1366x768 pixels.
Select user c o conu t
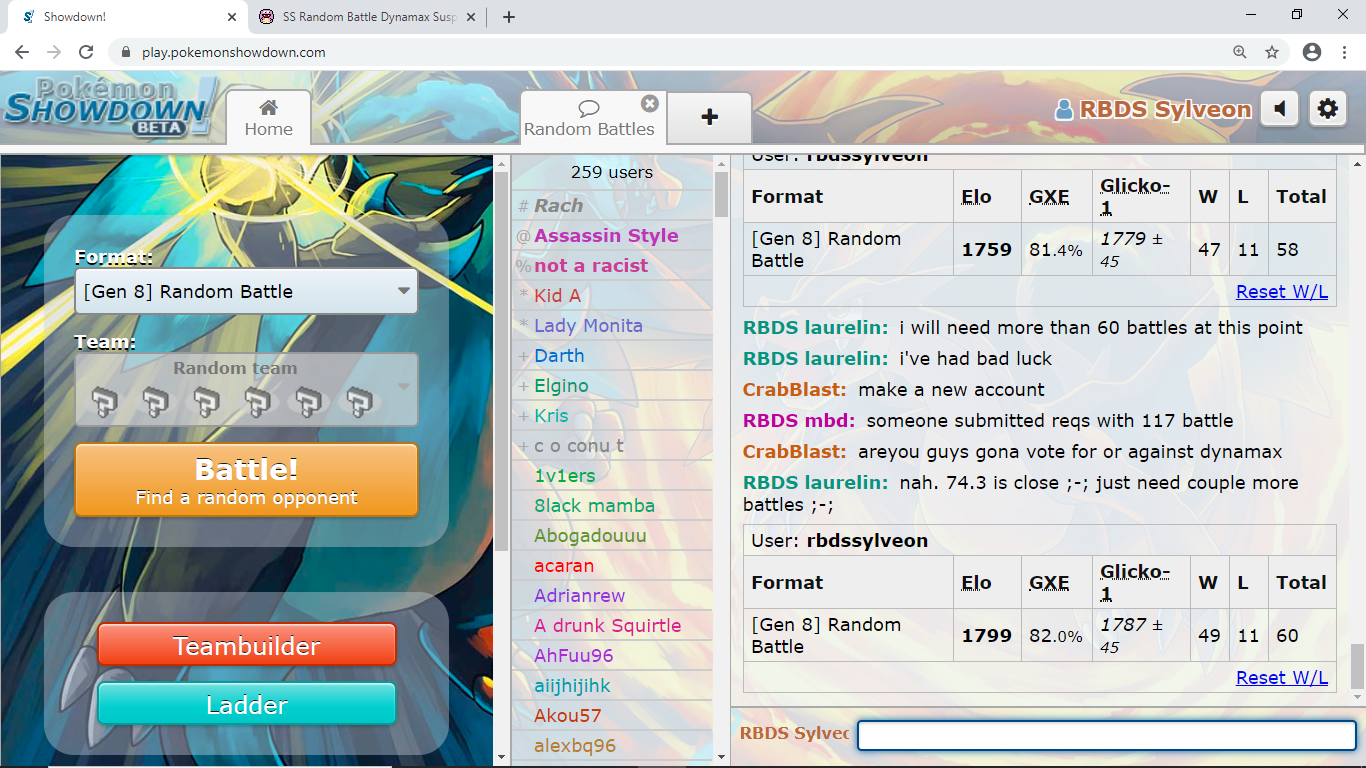coord(612,445)
